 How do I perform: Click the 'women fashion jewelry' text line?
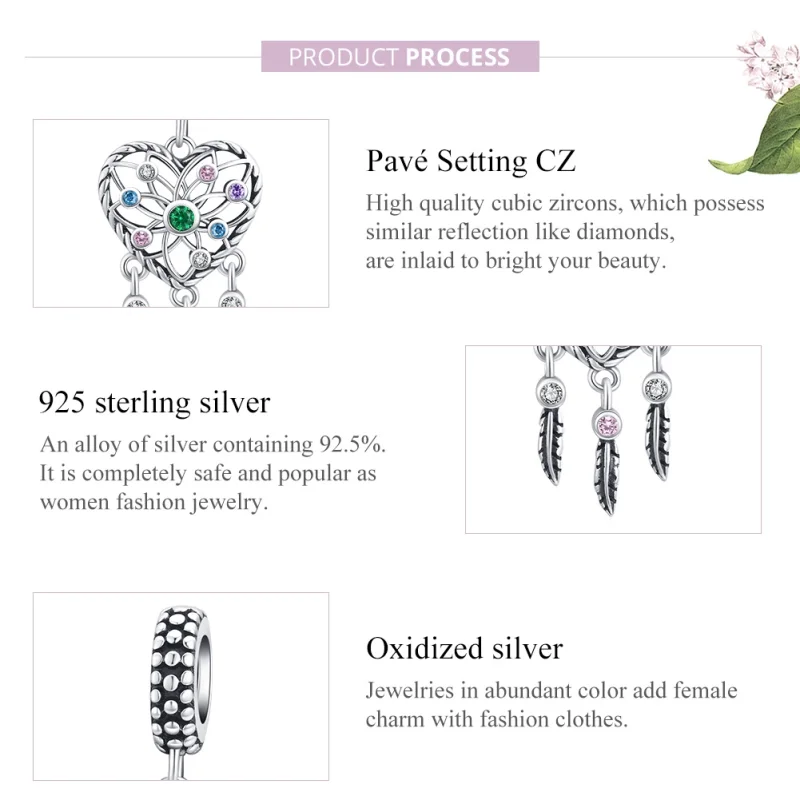[155, 502]
